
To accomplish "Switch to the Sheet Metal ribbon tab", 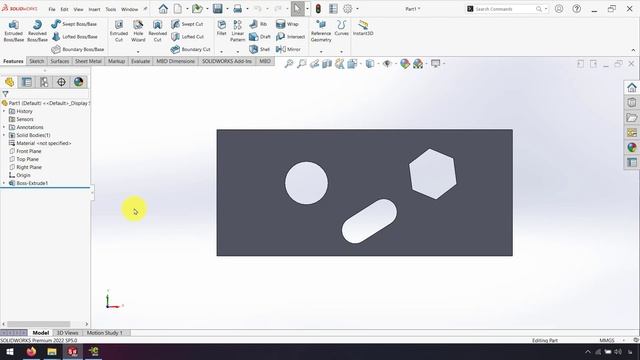I will click(x=88, y=61).
